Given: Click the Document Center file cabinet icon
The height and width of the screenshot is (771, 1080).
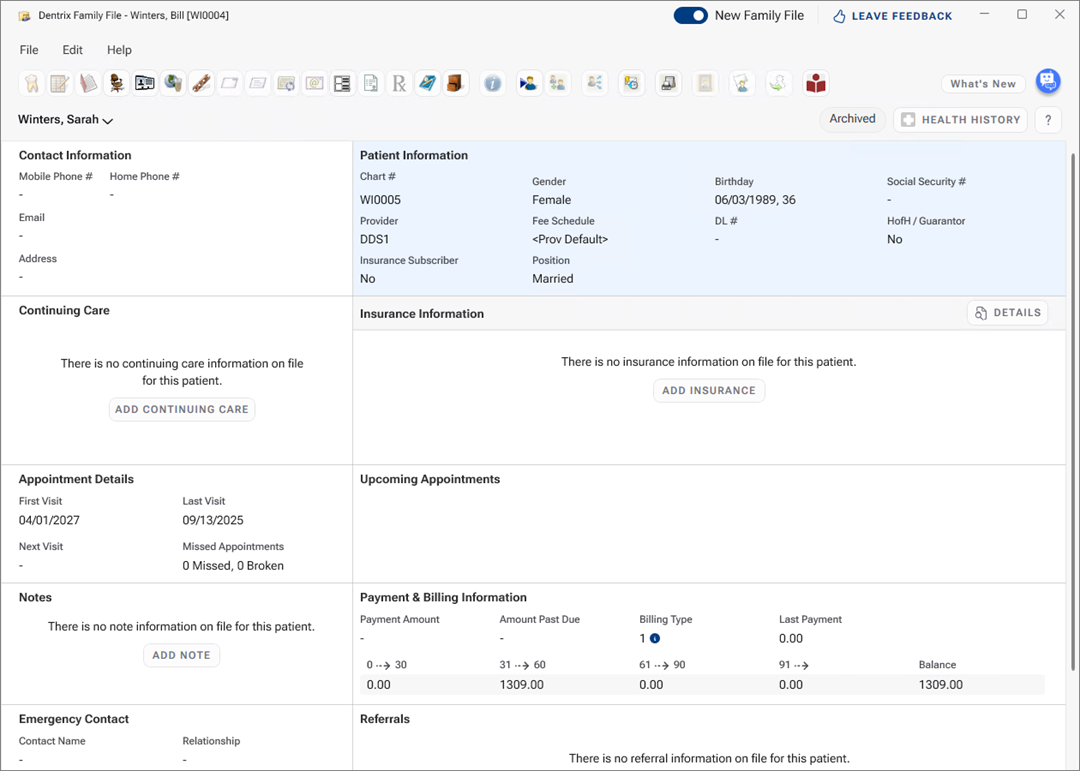Looking at the screenshot, I should click(x=456, y=84).
